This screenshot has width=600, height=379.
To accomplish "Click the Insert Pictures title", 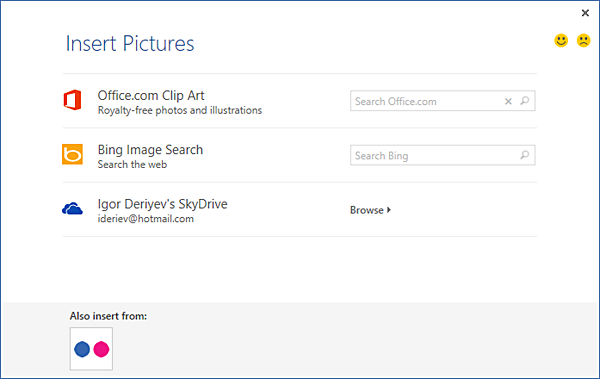I will (130, 43).
